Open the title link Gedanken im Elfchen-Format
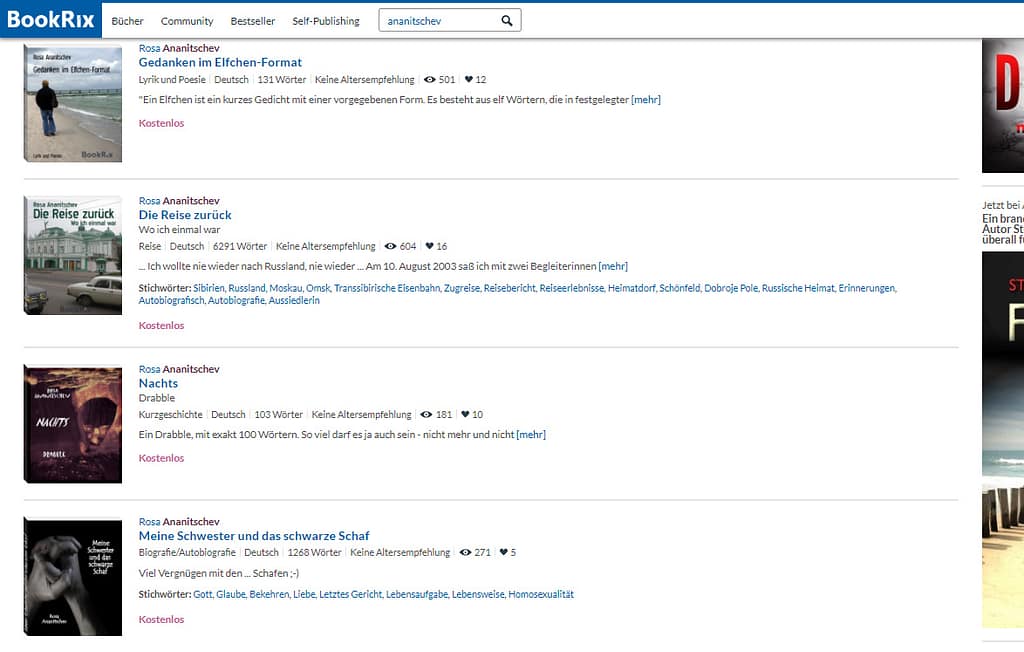The height and width of the screenshot is (652, 1024). pos(220,63)
